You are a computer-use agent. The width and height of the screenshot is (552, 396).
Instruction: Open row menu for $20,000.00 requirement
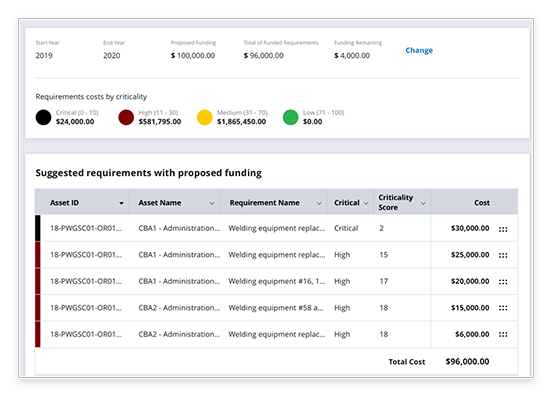[503, 282]
